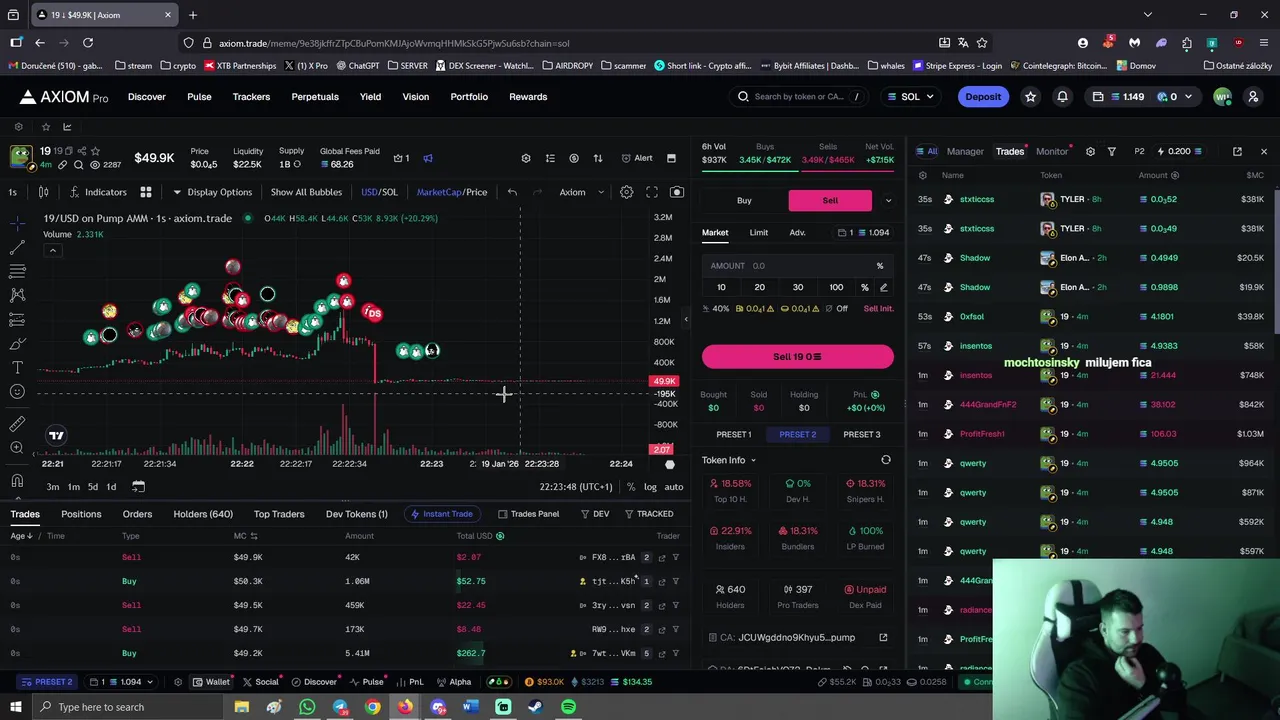The image size is (1280, 720).
Task: Edit sell preset amounts pencil
Action: click(883, 287)
